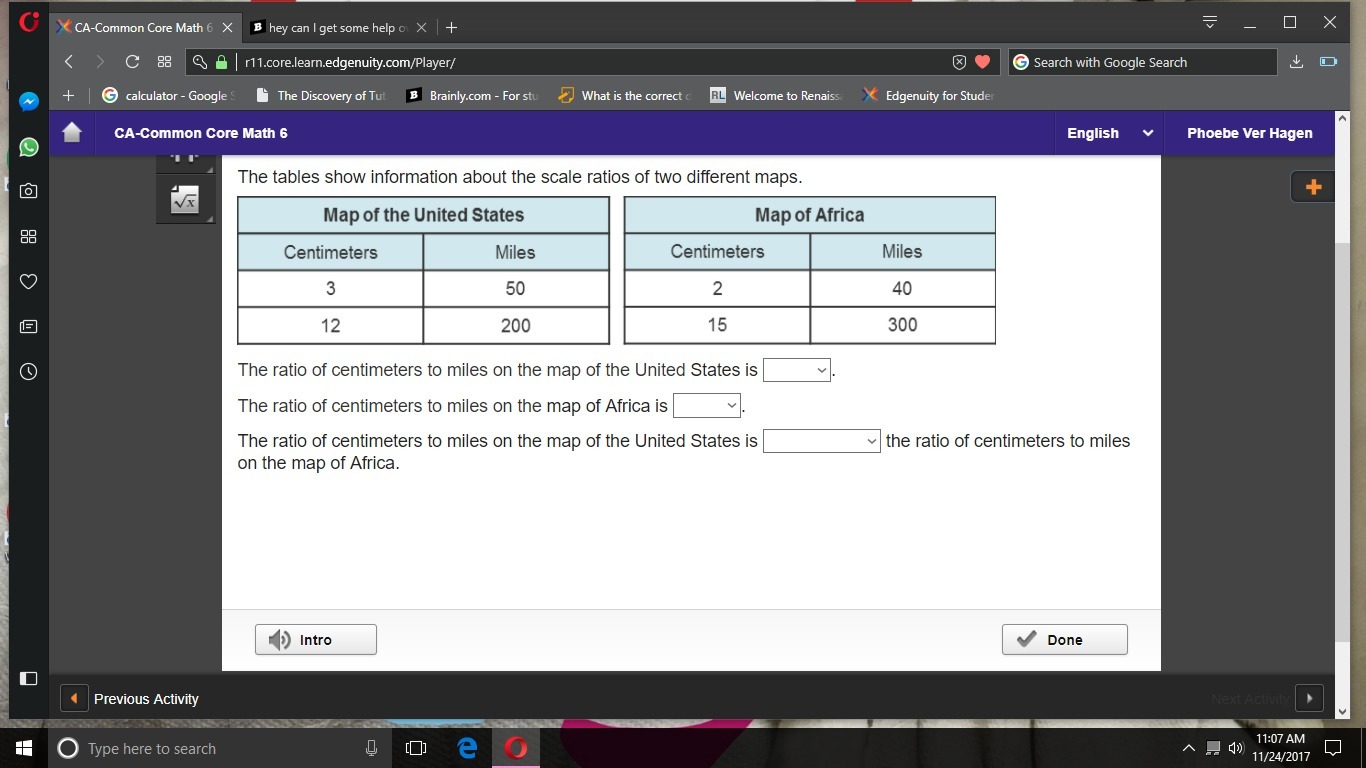Go back to previous page
The height and width of the screenshot is (768, 1366).
[69, 62]
